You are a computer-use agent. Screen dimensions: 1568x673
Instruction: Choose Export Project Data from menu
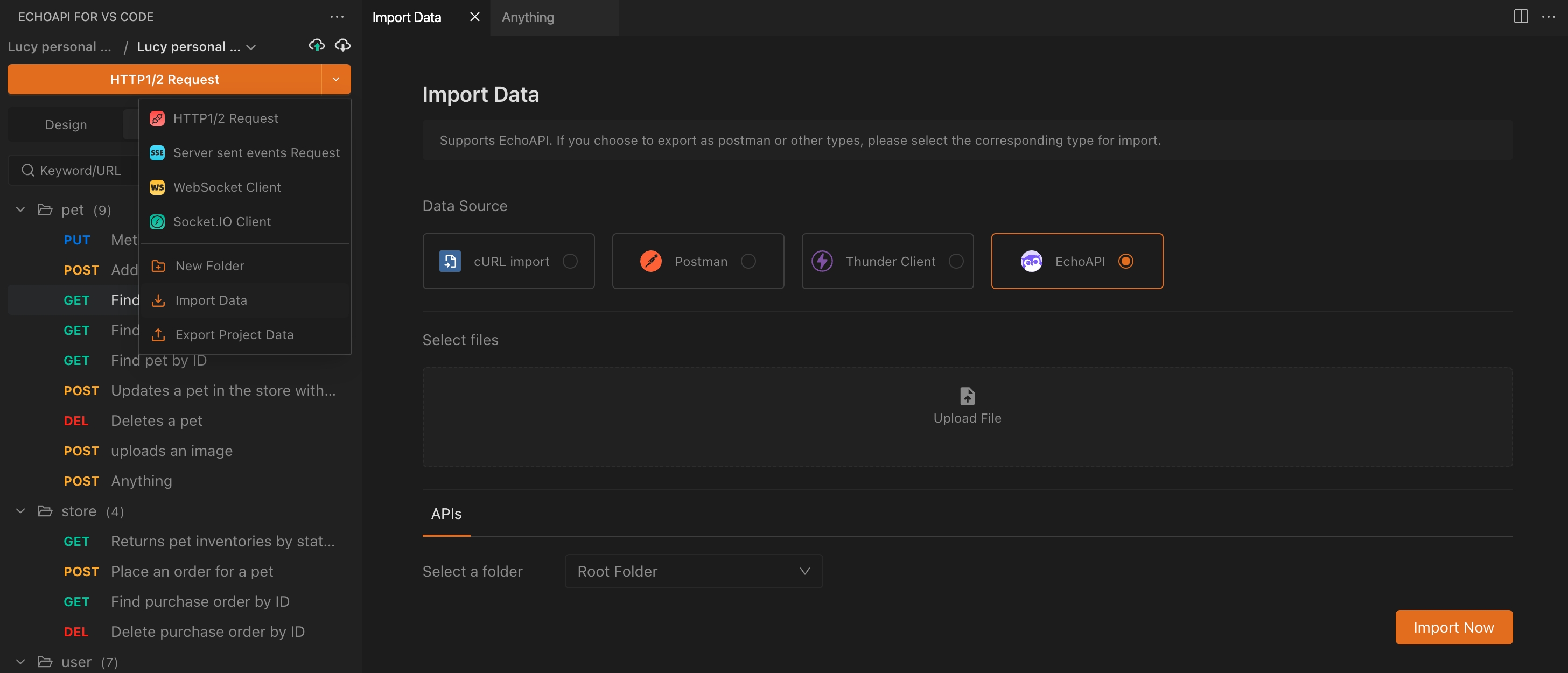[x=244, y=335]
